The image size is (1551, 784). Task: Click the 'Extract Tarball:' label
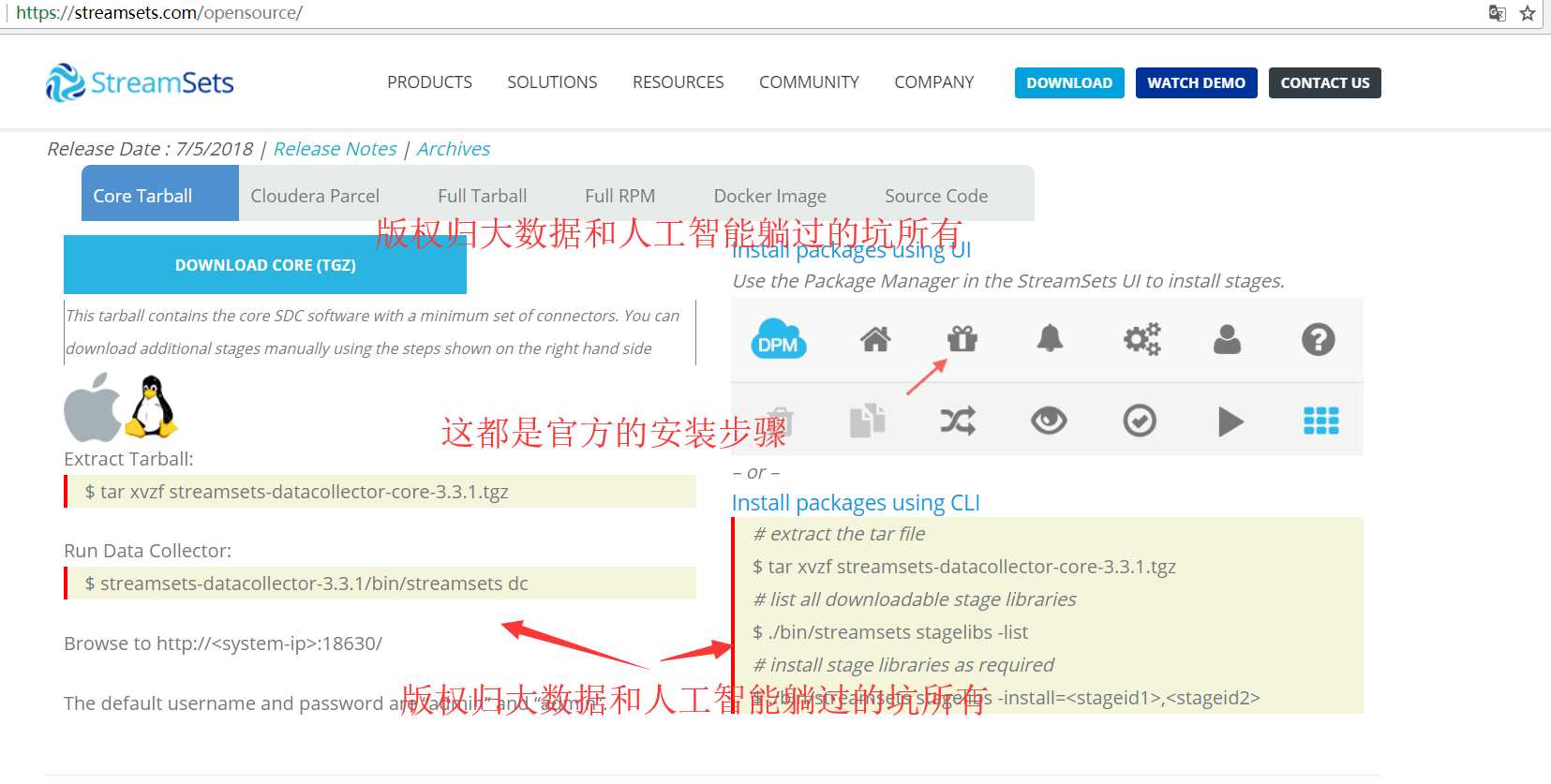pyautogui.click(x=128, y=459)
